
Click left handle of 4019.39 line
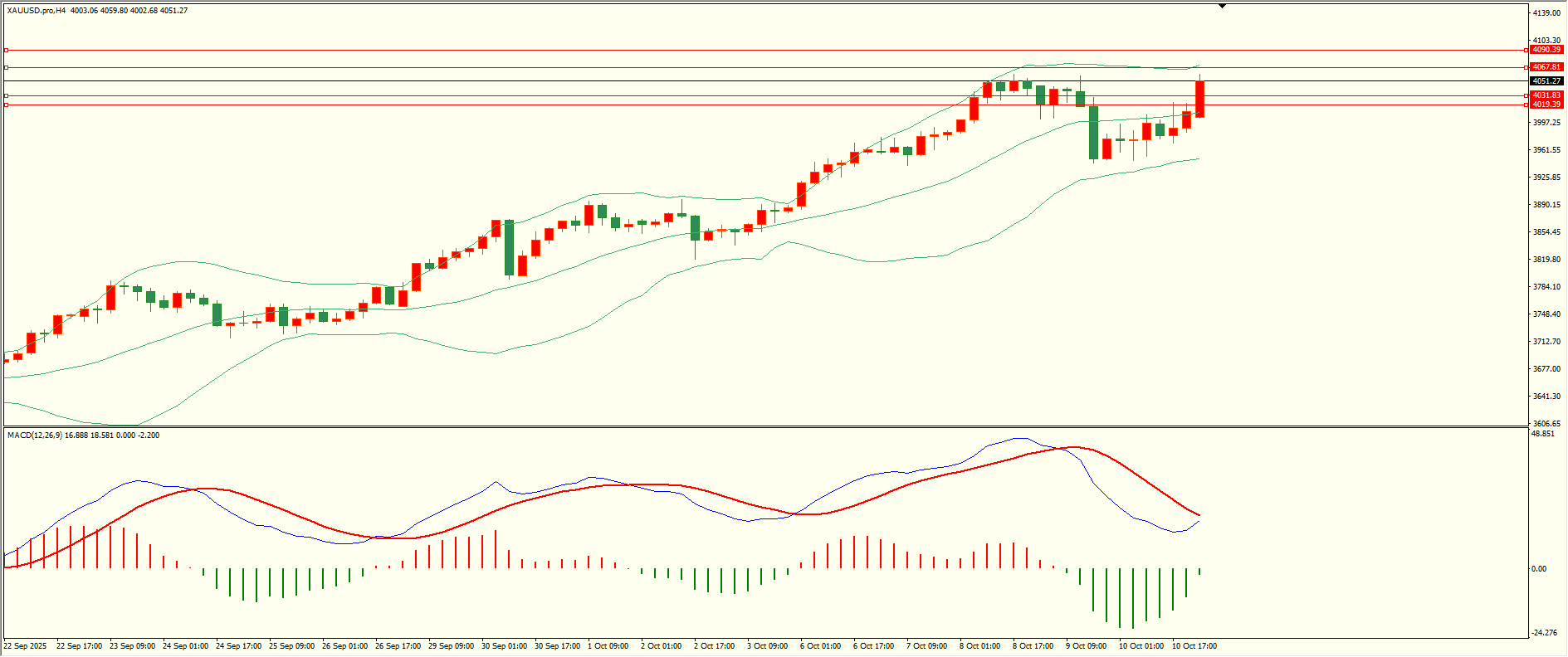pyautogui.click(x=7, y=105)
